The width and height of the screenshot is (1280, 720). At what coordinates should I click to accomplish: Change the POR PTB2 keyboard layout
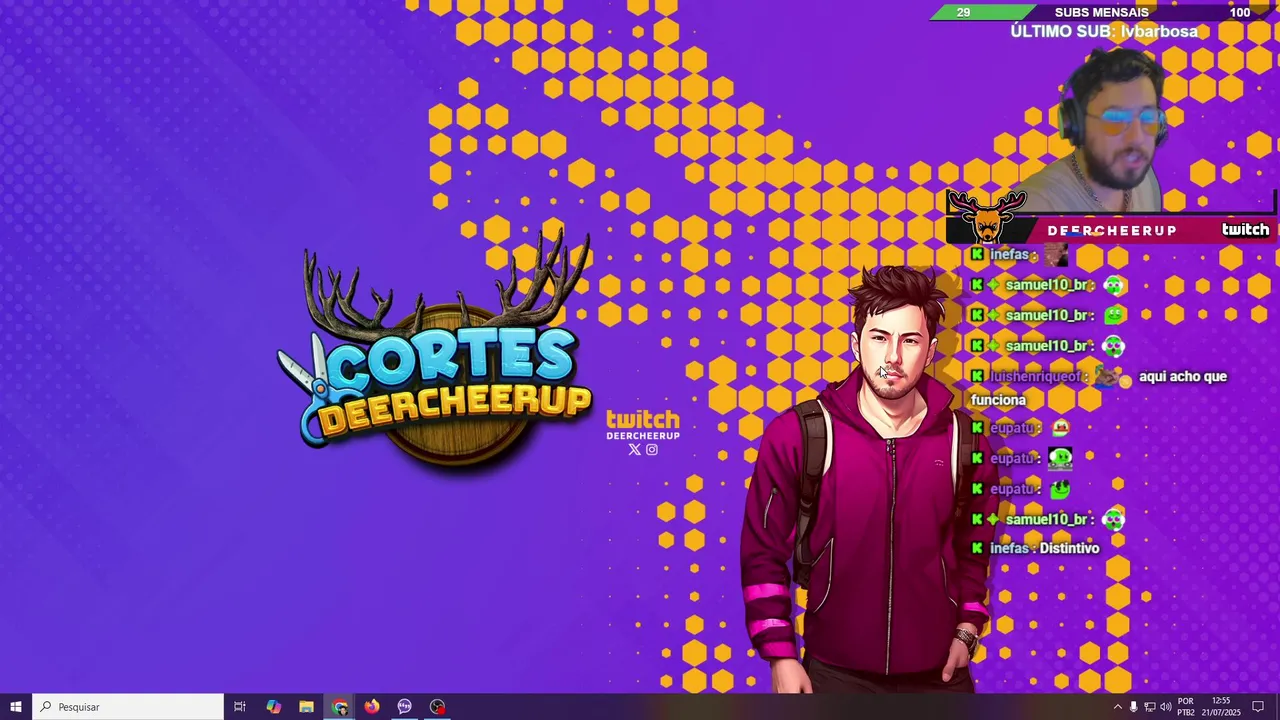point(1186,707)
